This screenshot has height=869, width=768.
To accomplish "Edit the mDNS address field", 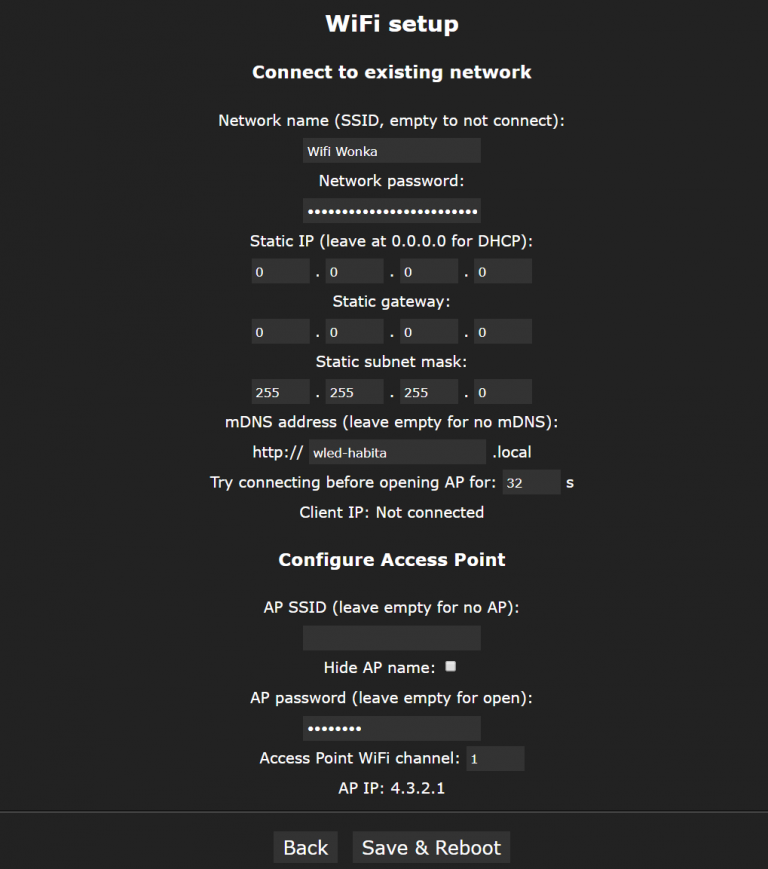I will point(396,453).
